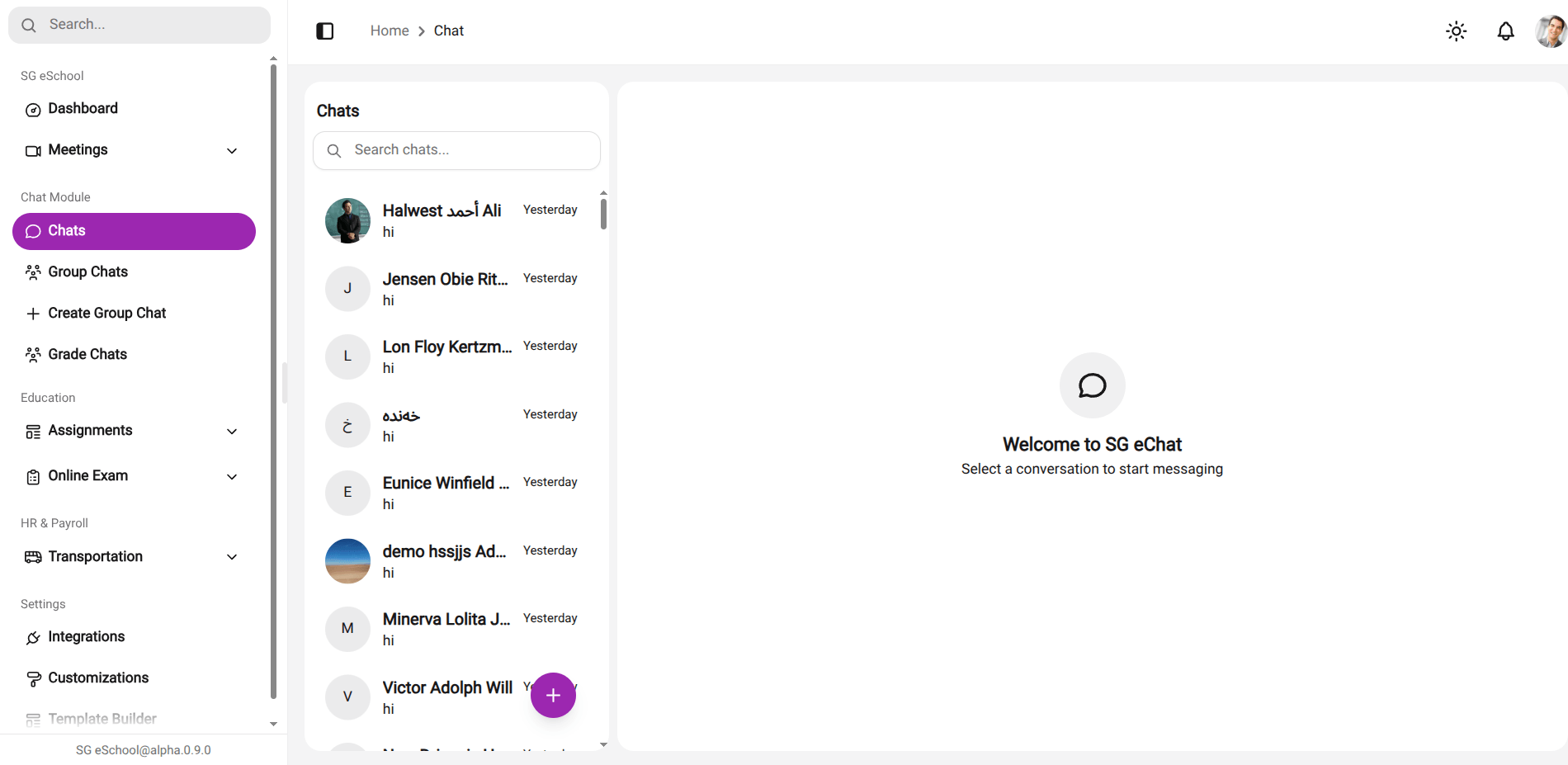Screen dimensions: 1568x765
Task: Expand the Assignments submenu chevron
Action: [232, 432]
